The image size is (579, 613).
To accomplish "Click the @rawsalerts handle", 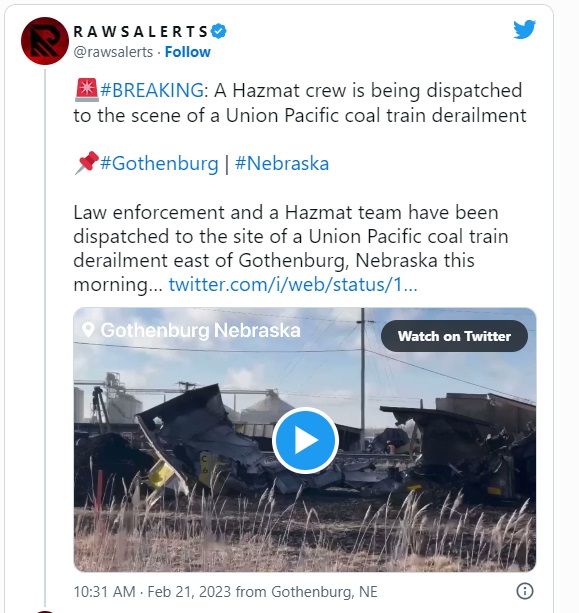I will pos(113,52).
